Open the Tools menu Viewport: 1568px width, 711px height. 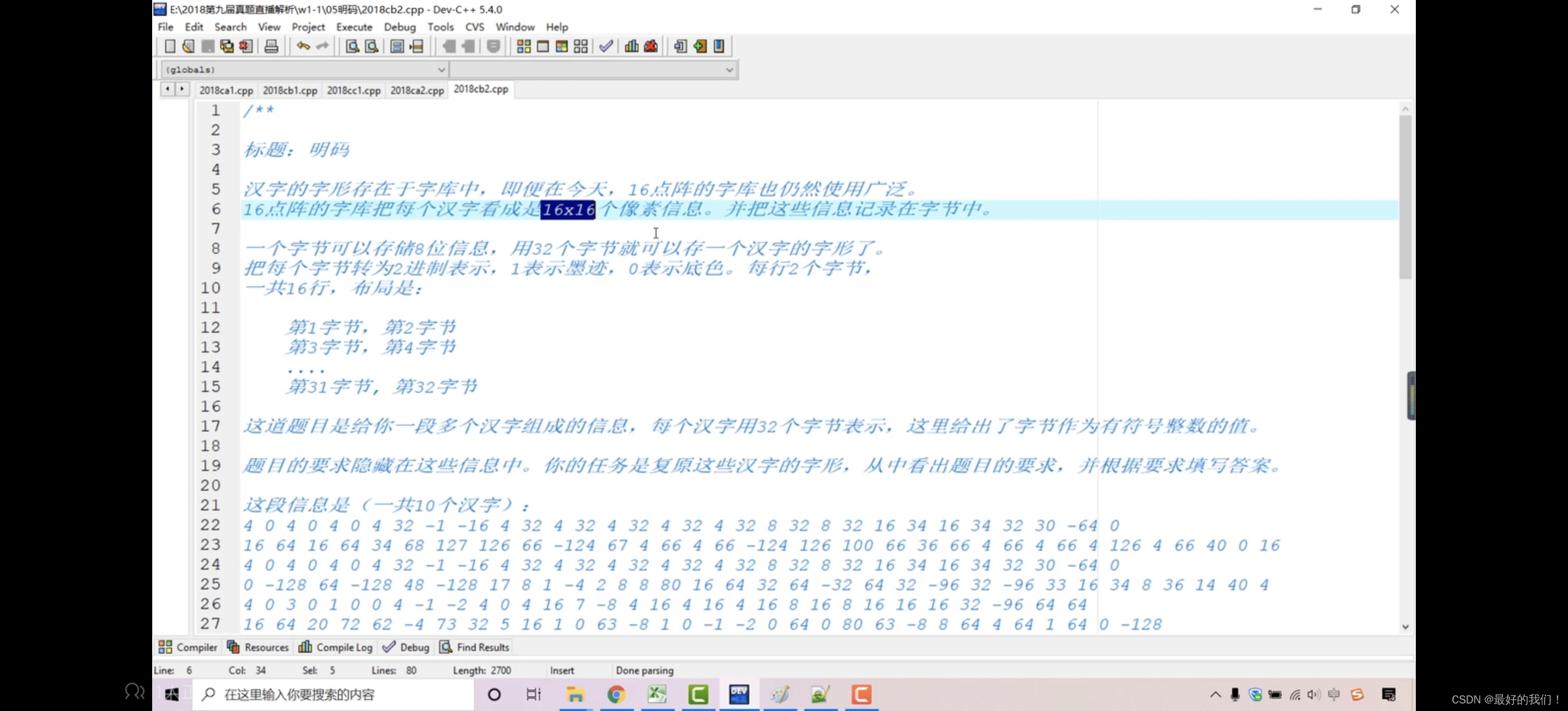[x=441, y=27]
